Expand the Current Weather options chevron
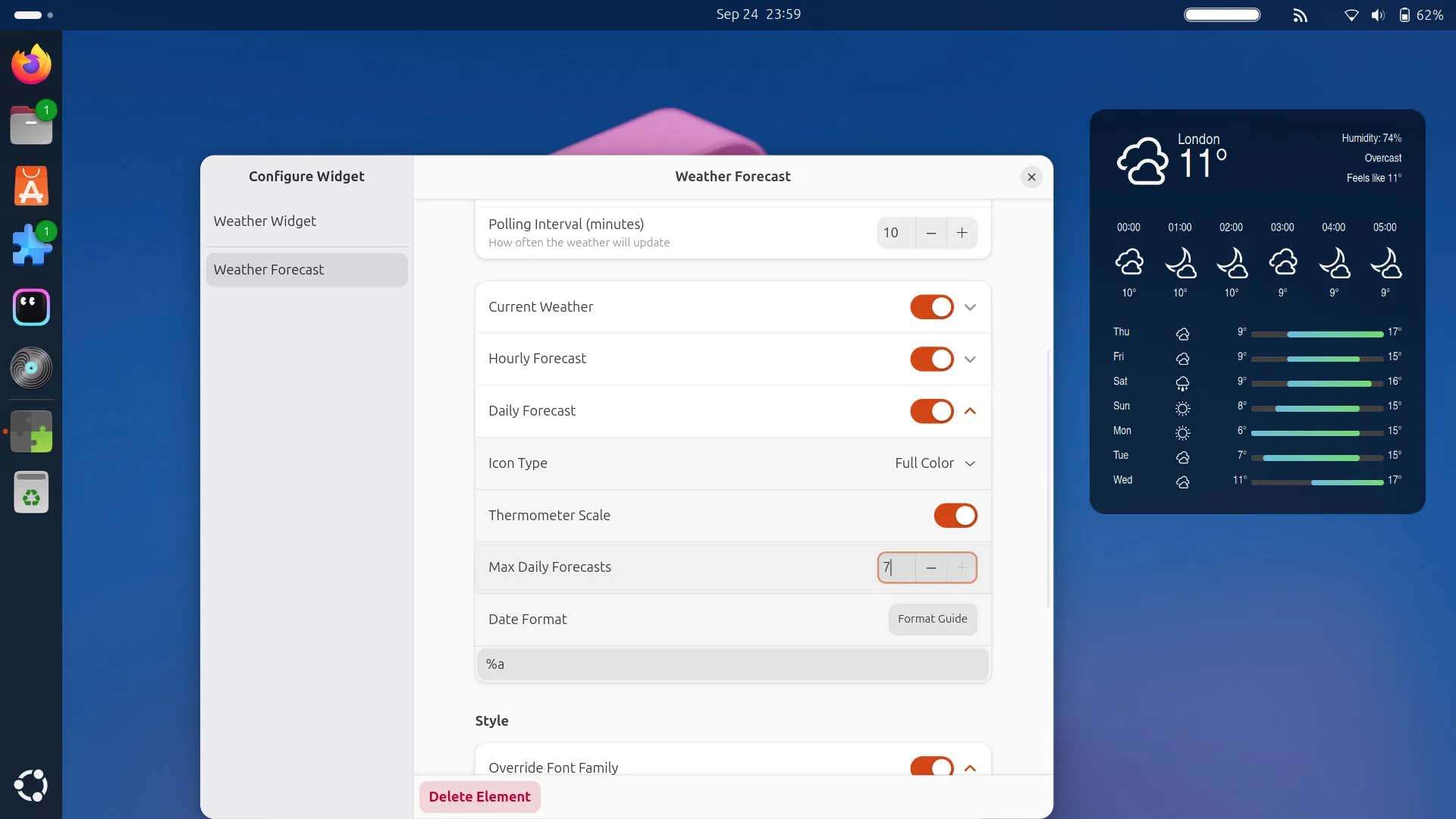The height and width of the screenshot is (819, 1456). click(970, 307)
